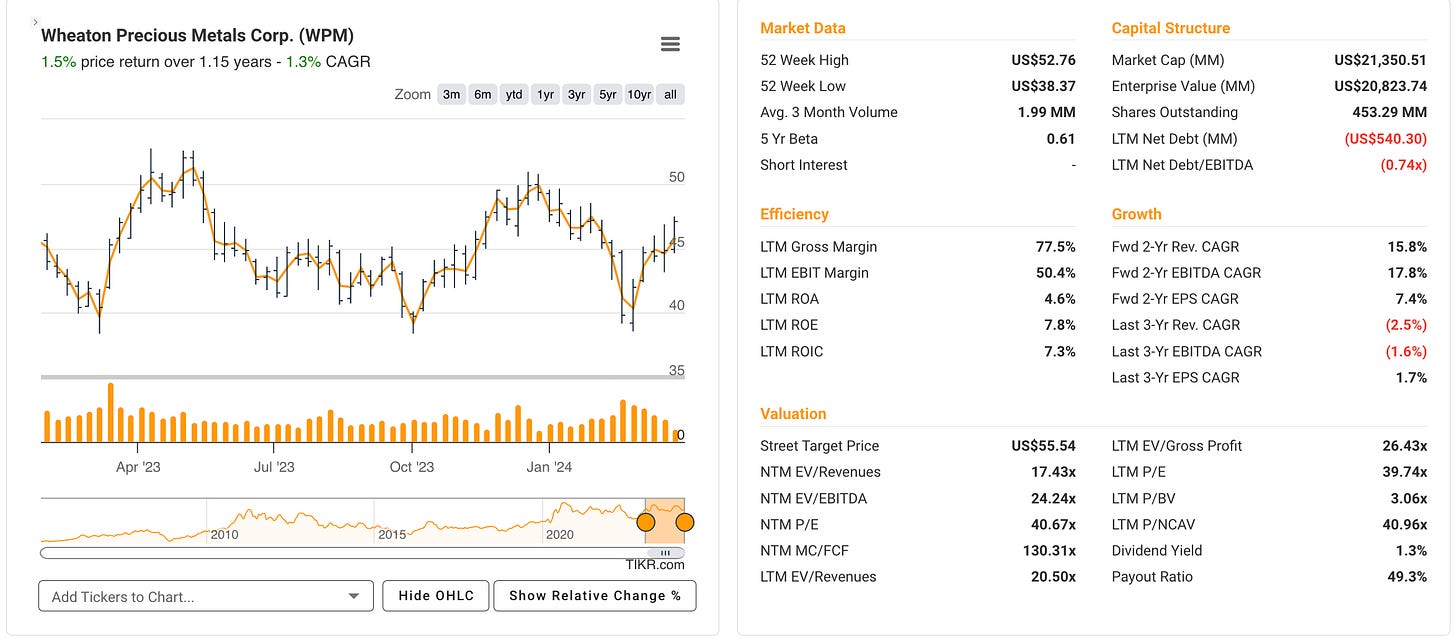This screenshot has width=1456, height=641.
Task: Click the Efficiency section heading
Action: [795, 214]
